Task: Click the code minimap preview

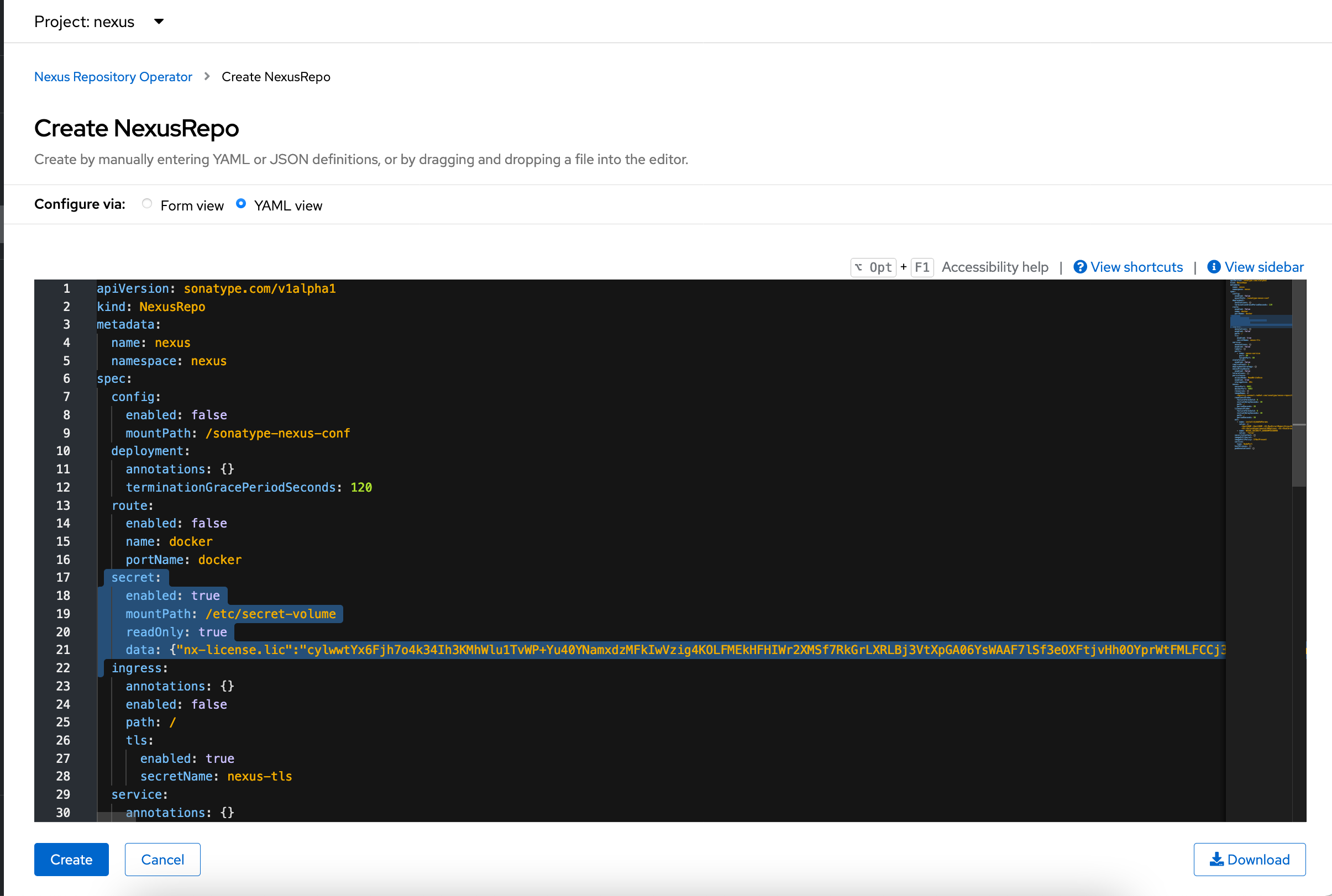Action: pyautogui.click(x=1259, y=366)
